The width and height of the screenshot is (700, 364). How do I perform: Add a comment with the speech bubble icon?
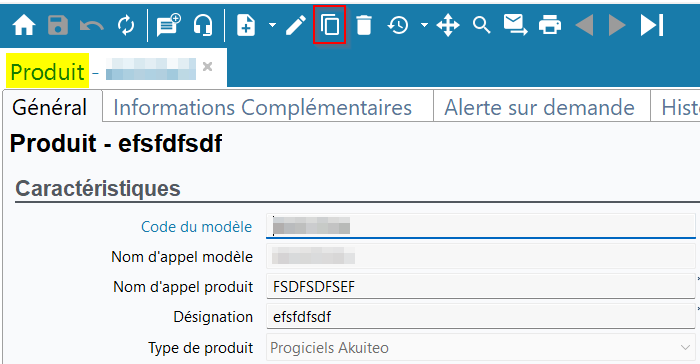[168, 25]
